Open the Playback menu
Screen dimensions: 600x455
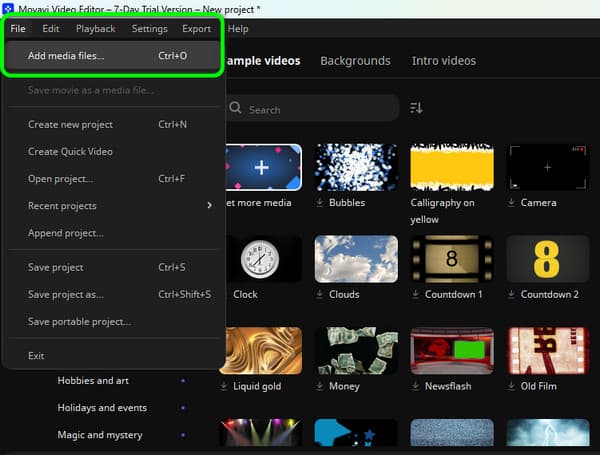(x=95, y=29)
